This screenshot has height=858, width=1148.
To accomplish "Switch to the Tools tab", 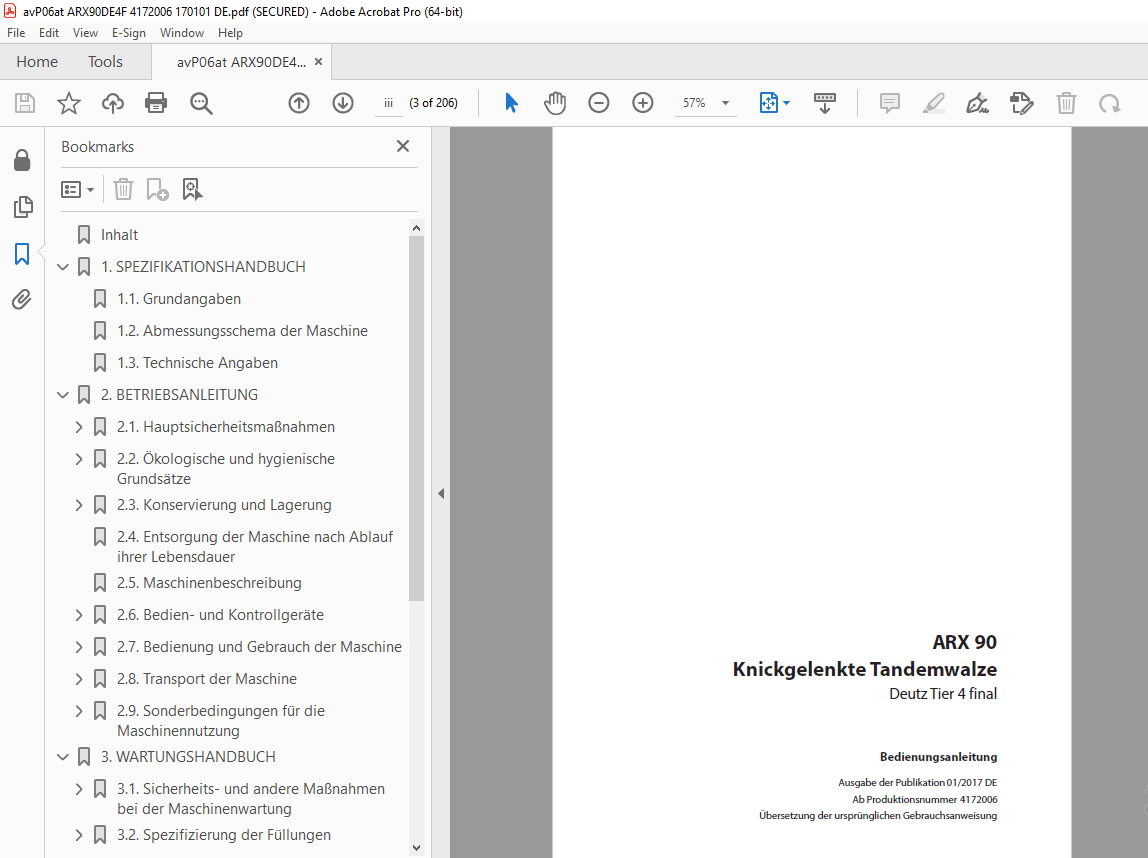I will (105, 62).
